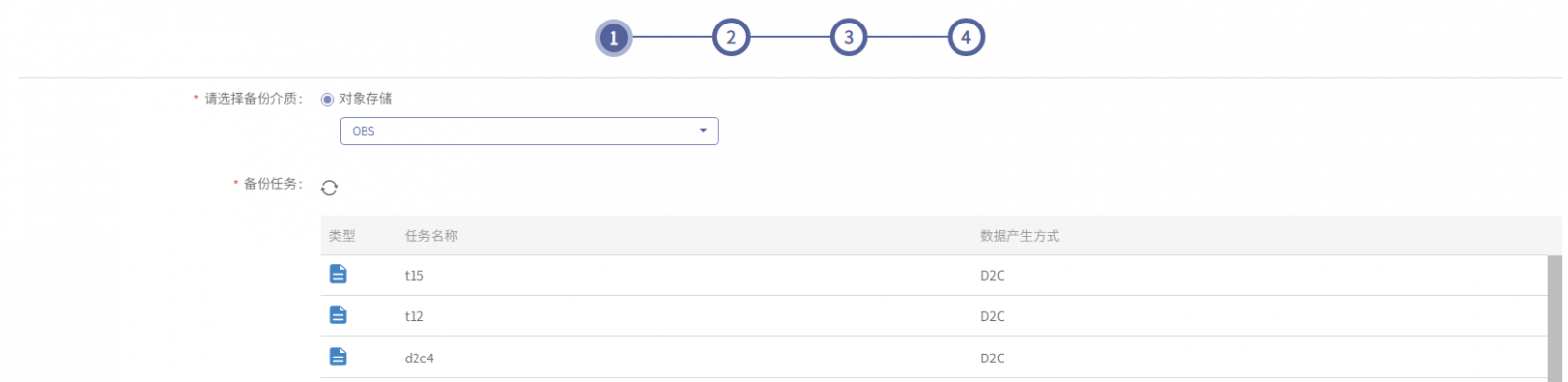Click the refresh backup tasks icon
Screen dimensions: 1568x382
(x=329, y=187)
